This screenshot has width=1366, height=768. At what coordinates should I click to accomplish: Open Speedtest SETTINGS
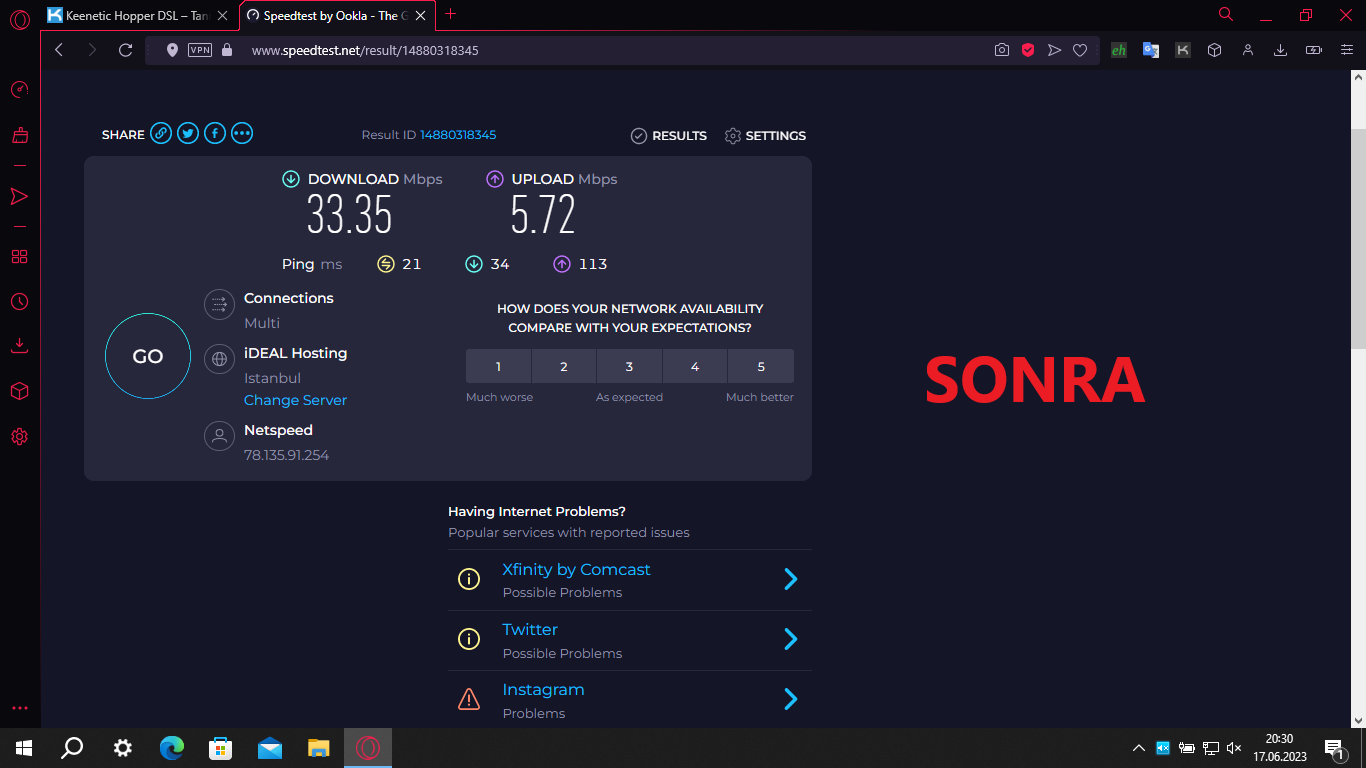765,135
